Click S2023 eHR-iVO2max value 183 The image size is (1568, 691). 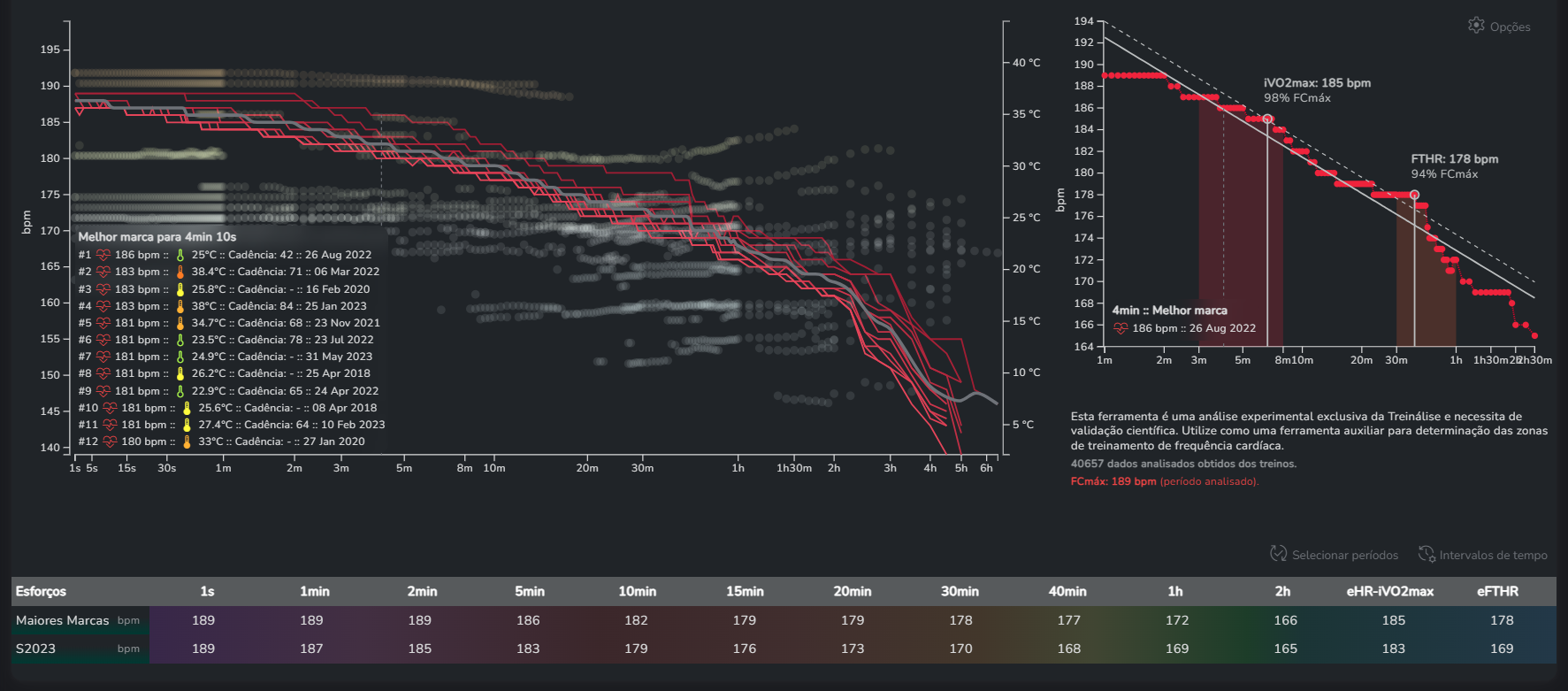[1394, 649]
